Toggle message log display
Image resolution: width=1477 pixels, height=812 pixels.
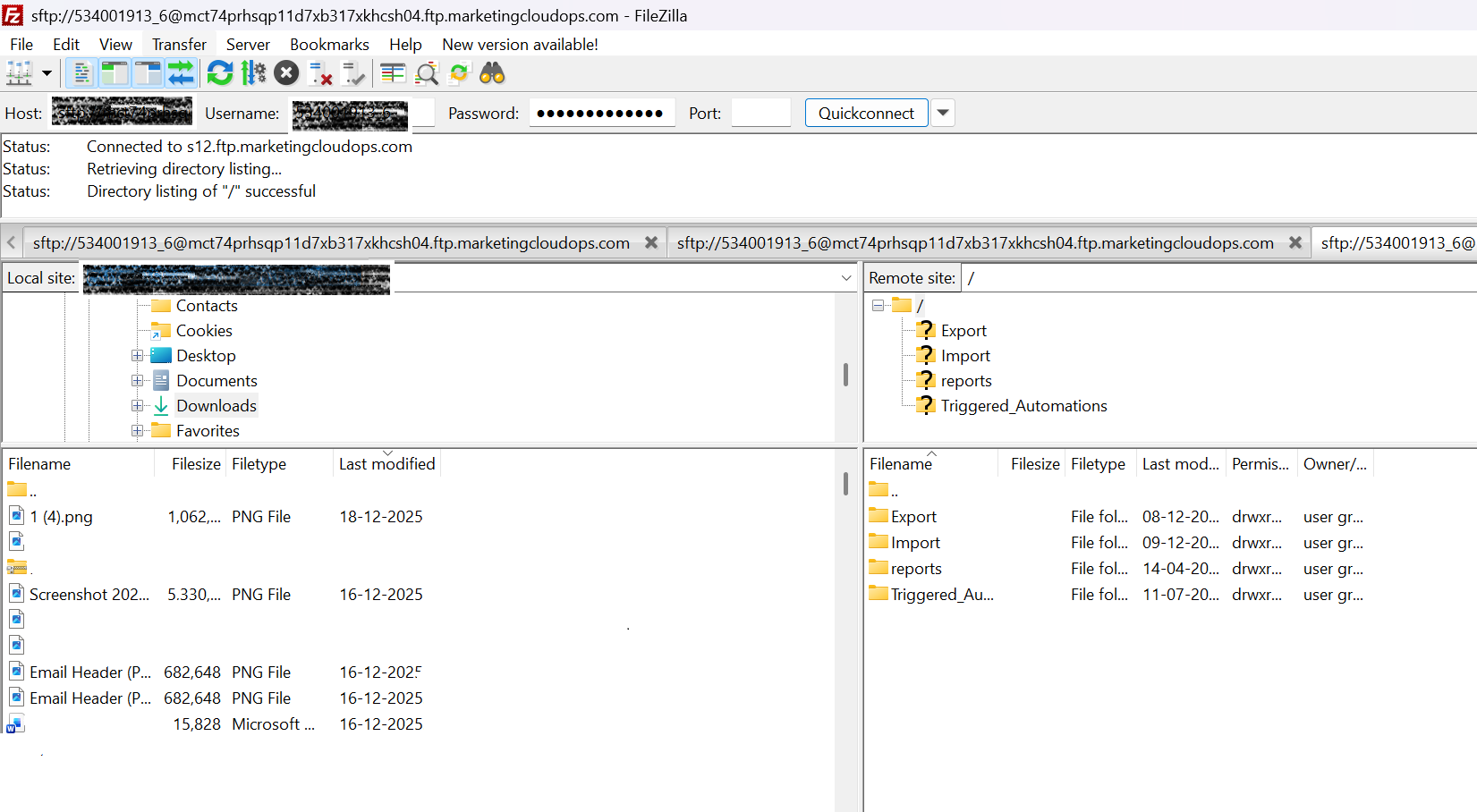click(x=81, y=73)
